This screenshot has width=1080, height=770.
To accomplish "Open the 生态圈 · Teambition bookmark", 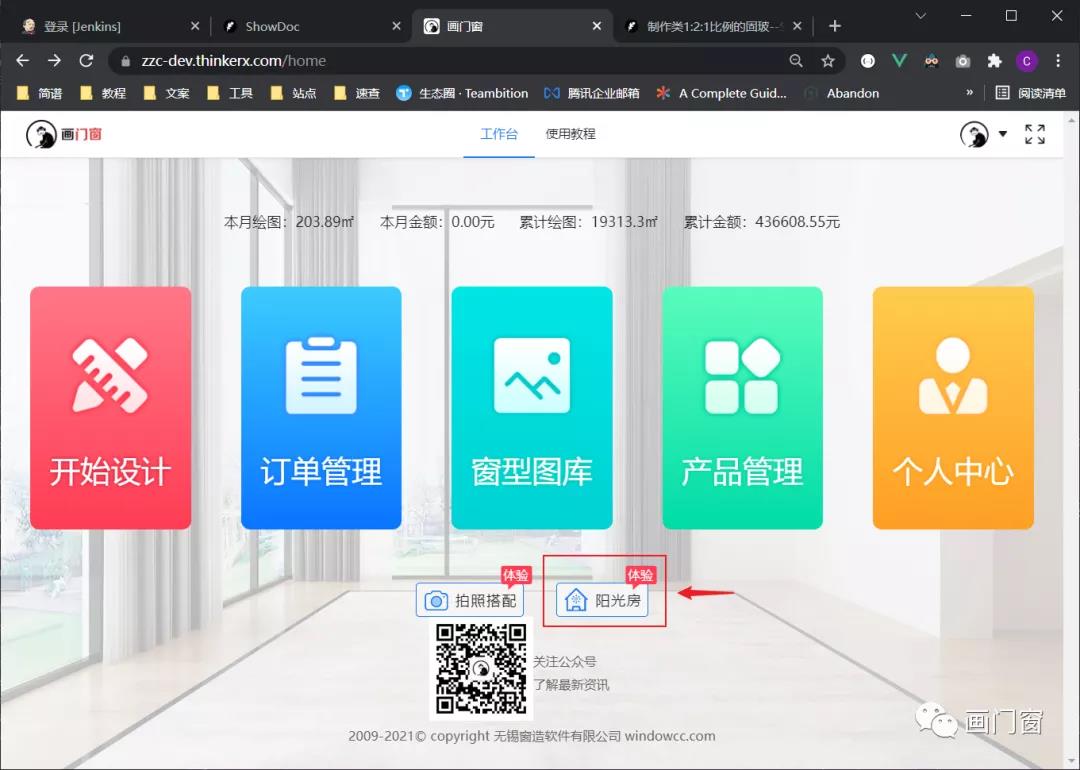I will click(462, 93).
